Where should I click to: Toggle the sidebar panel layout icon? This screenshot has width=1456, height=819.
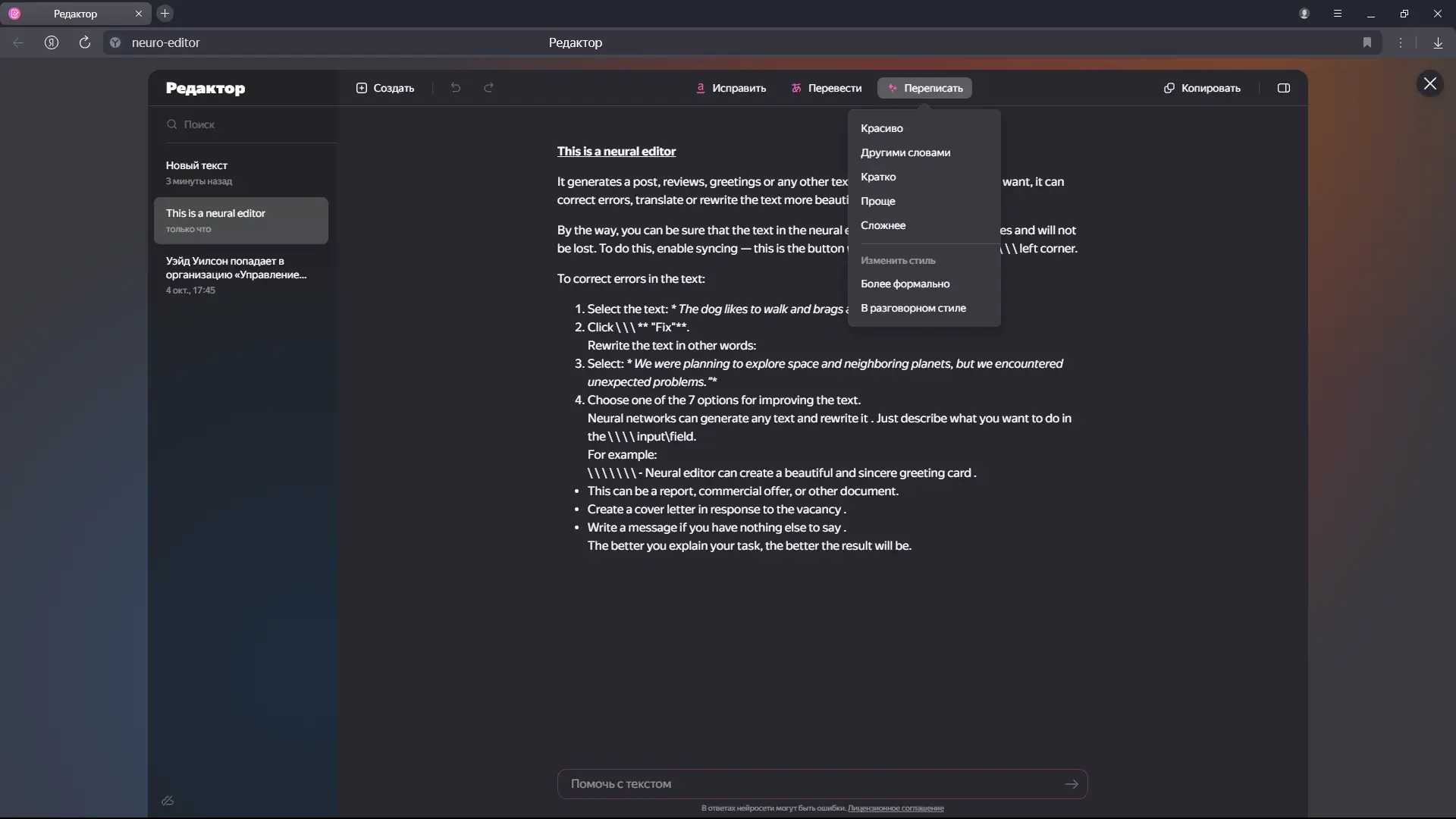(1284, 88)
